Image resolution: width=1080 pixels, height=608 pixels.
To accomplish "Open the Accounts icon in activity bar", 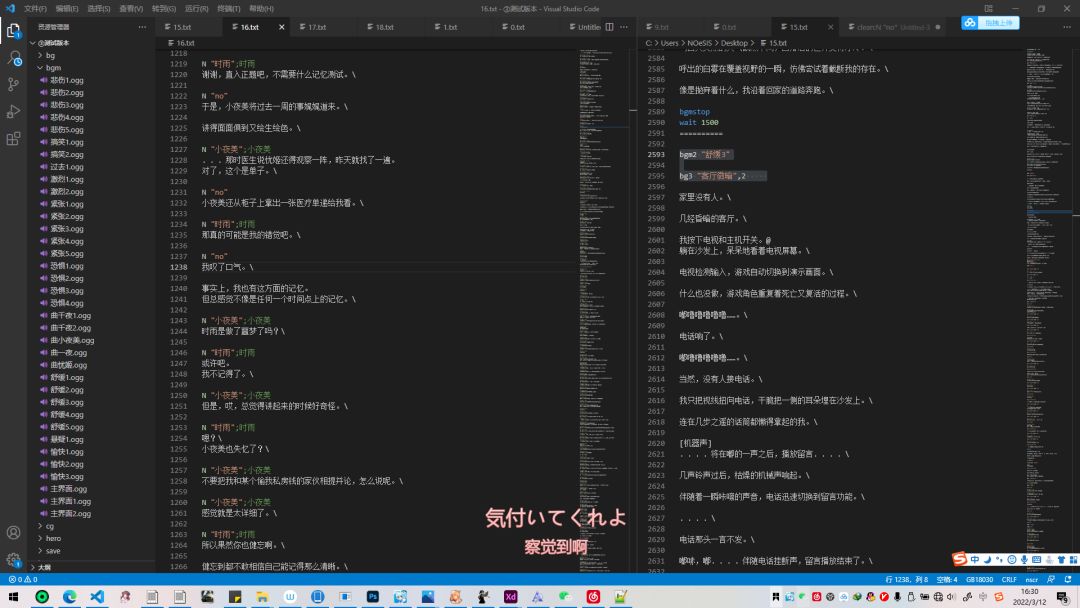I will pyautogui.click(x=13, y=533).
